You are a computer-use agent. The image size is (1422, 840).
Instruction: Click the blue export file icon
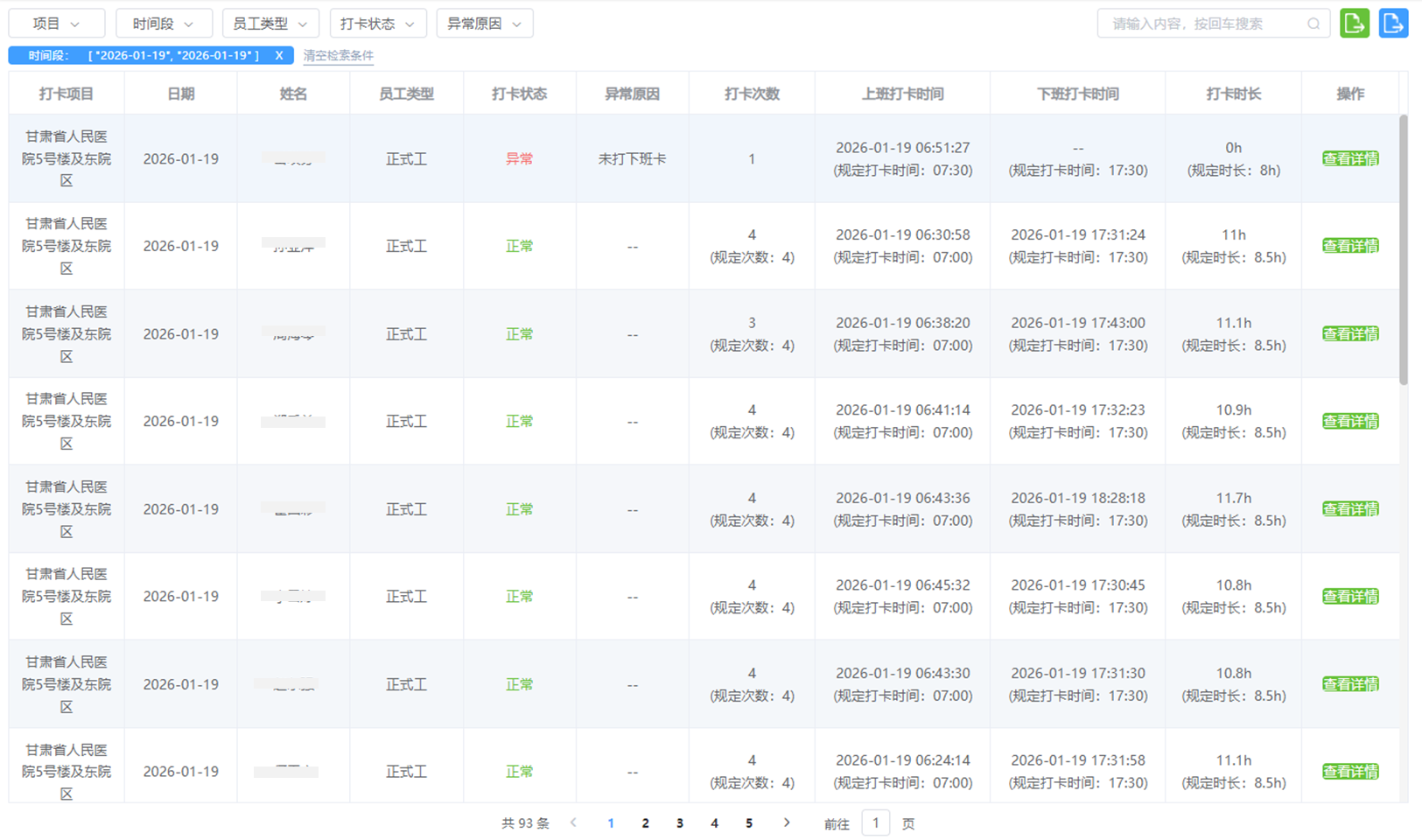click(1393, 24)
